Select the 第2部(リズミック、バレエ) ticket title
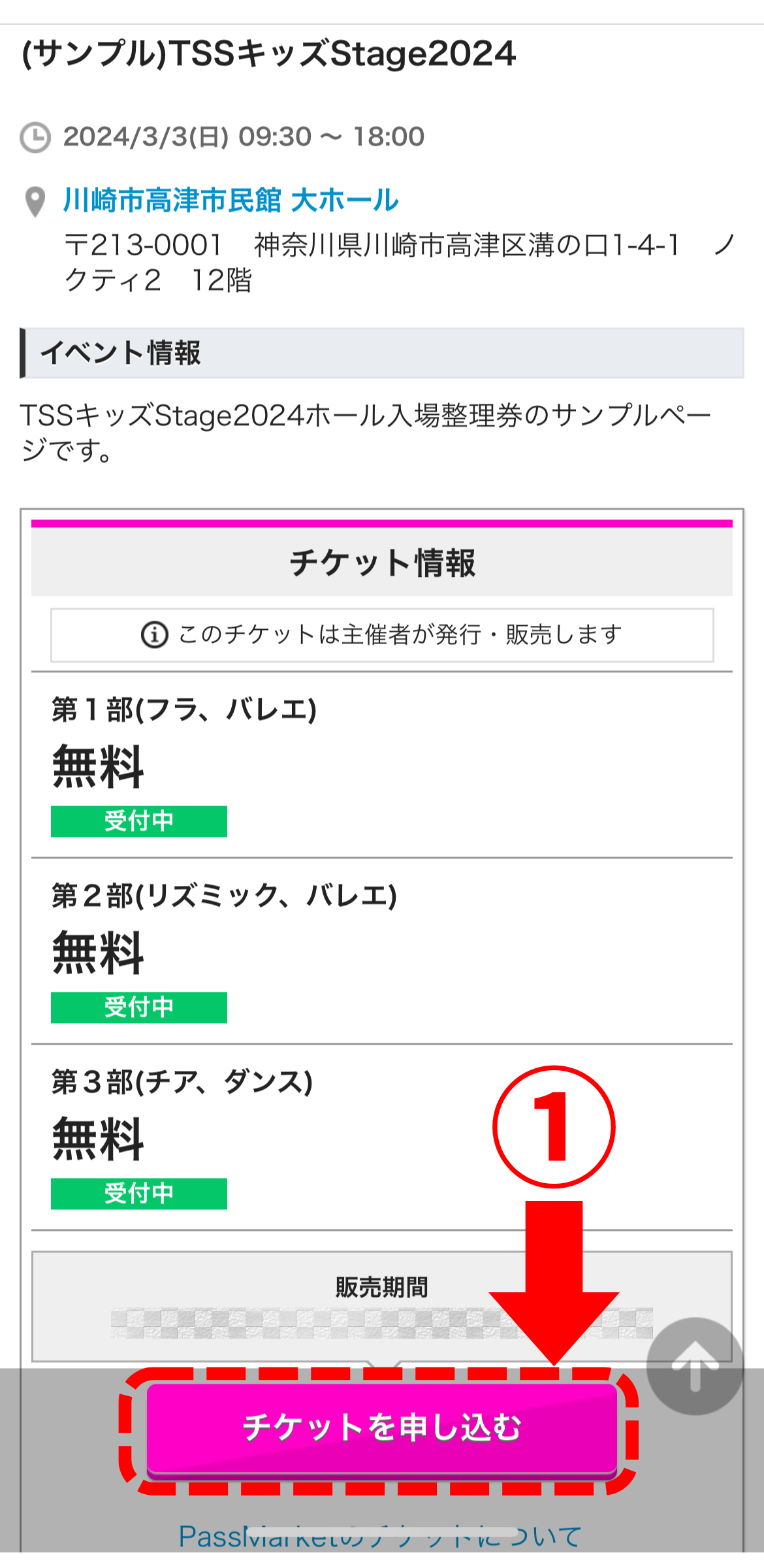Screen dimensions: 764x1568 tap(224, 896)
